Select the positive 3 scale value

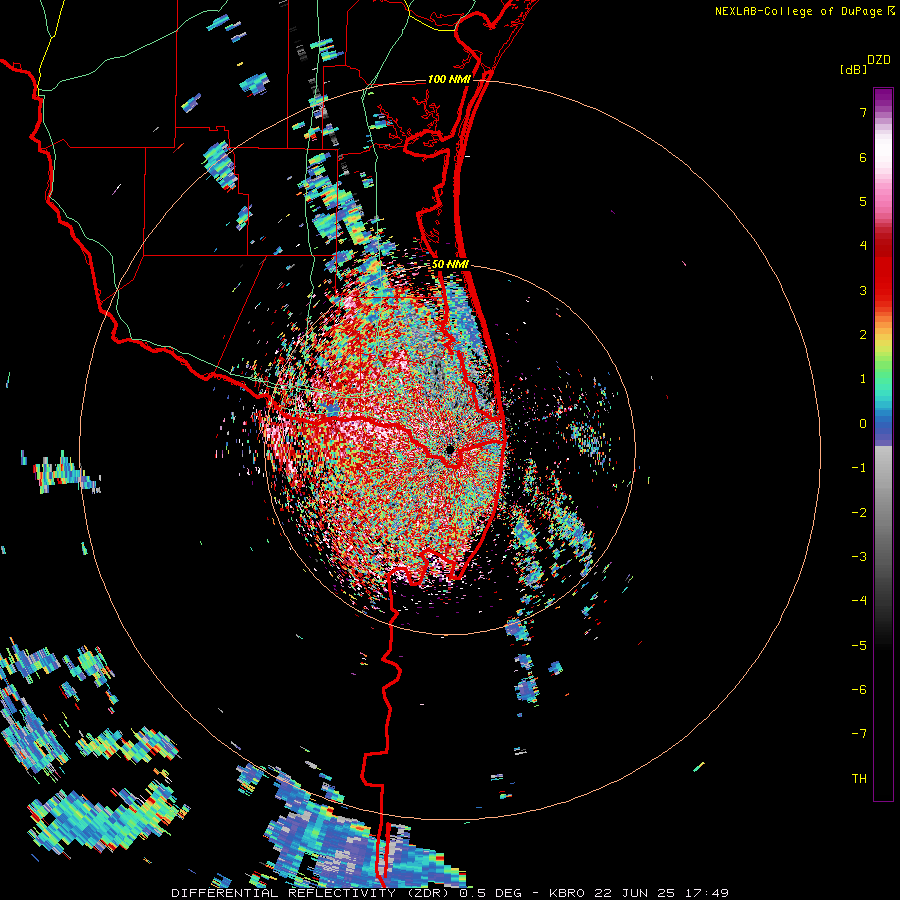863,290
